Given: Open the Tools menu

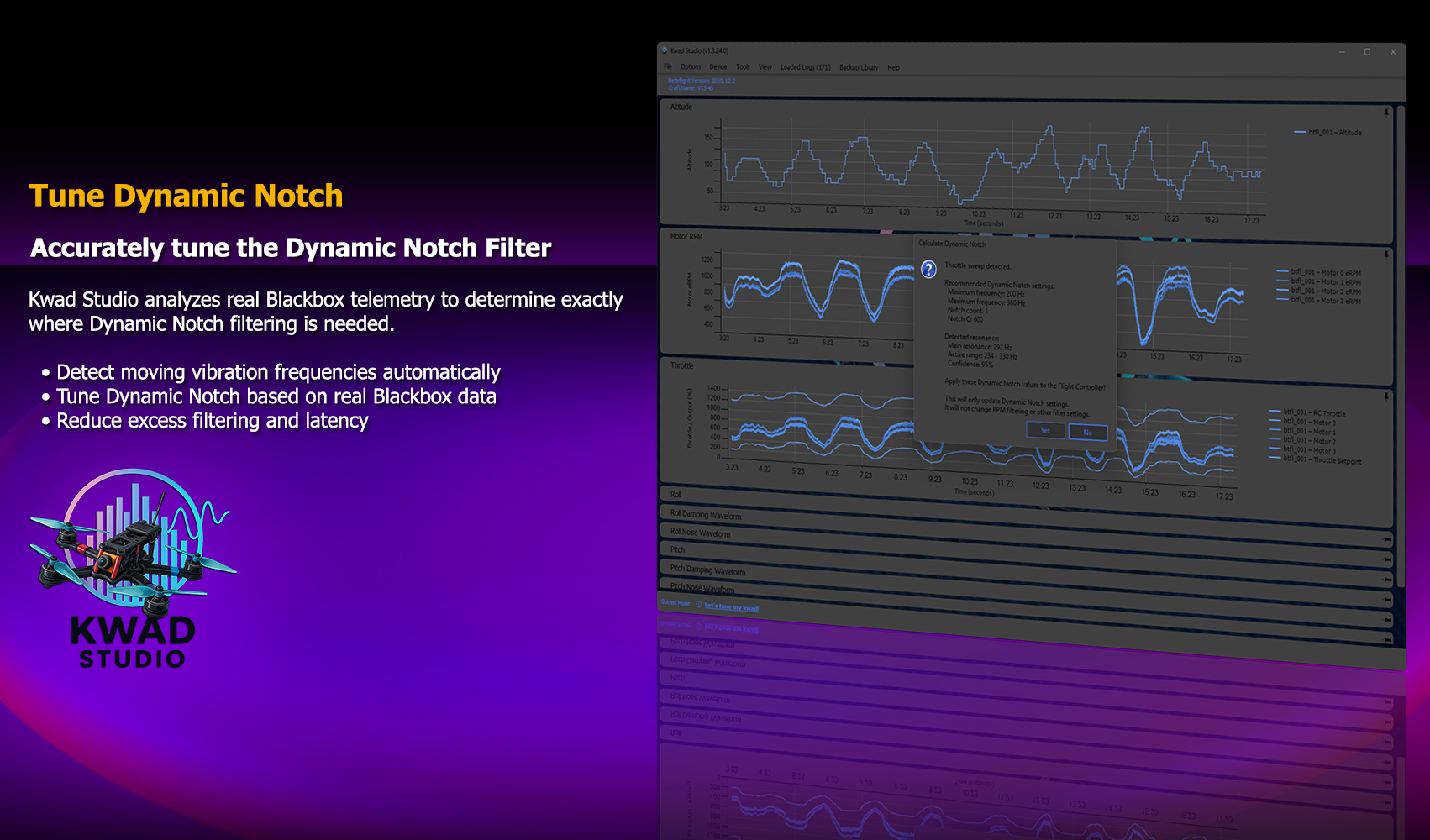Looking at the screenshot, I should (743, 66).
